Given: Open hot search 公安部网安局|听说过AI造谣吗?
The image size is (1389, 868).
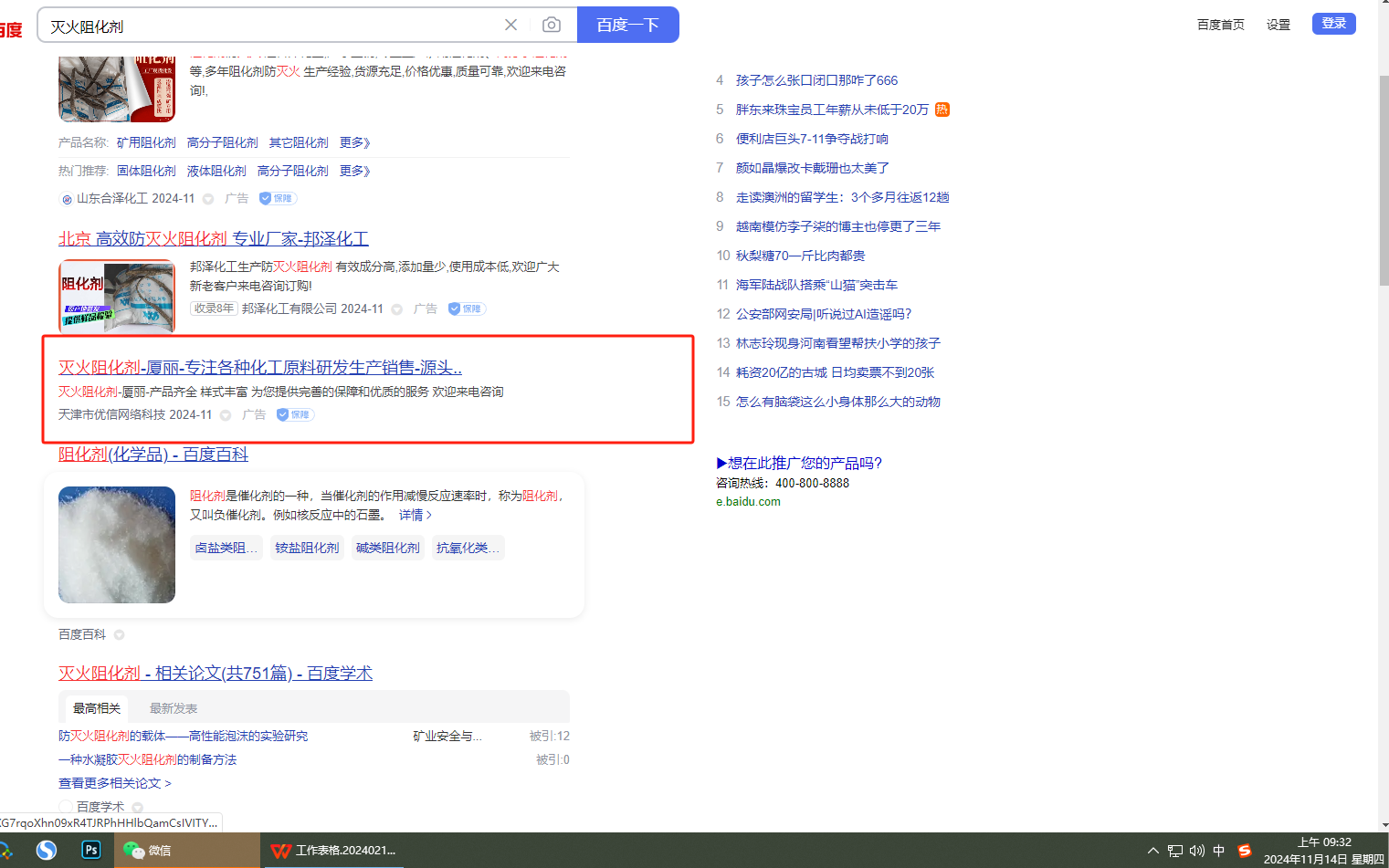Looking at the screenshot, I should click(x=824, y=314).
